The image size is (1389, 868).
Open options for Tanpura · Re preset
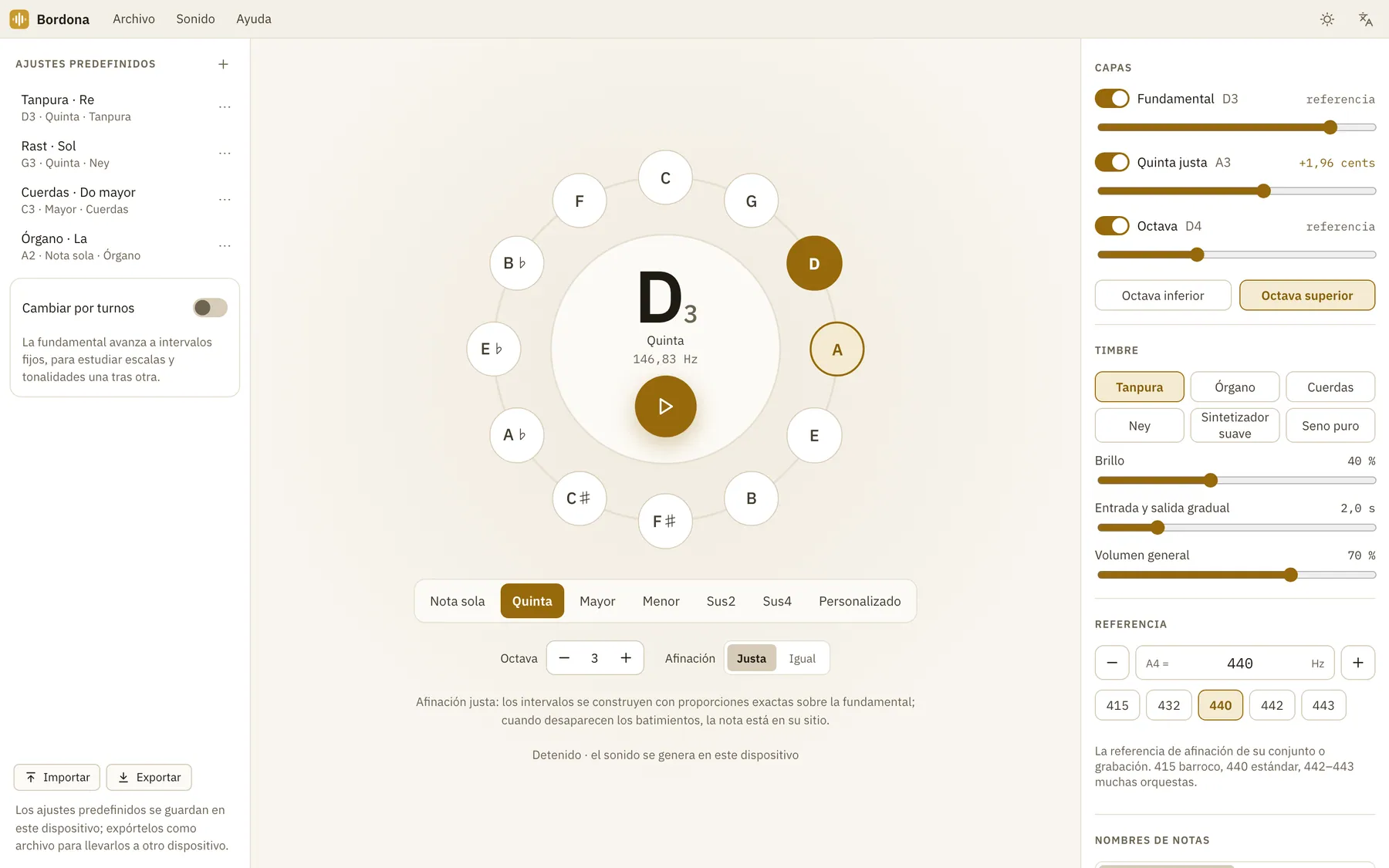(225, 107)
